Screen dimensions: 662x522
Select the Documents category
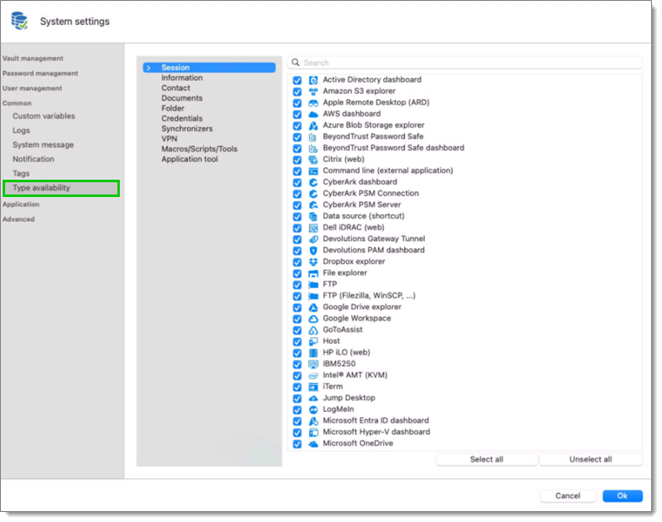182,98
